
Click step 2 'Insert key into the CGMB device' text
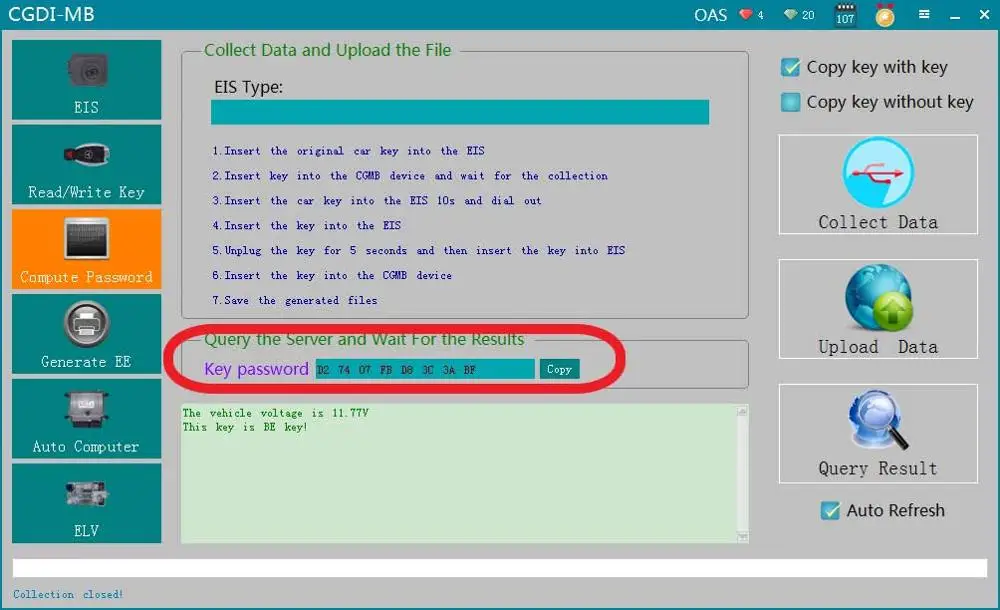pyautogui.click(x=410, y=176)
